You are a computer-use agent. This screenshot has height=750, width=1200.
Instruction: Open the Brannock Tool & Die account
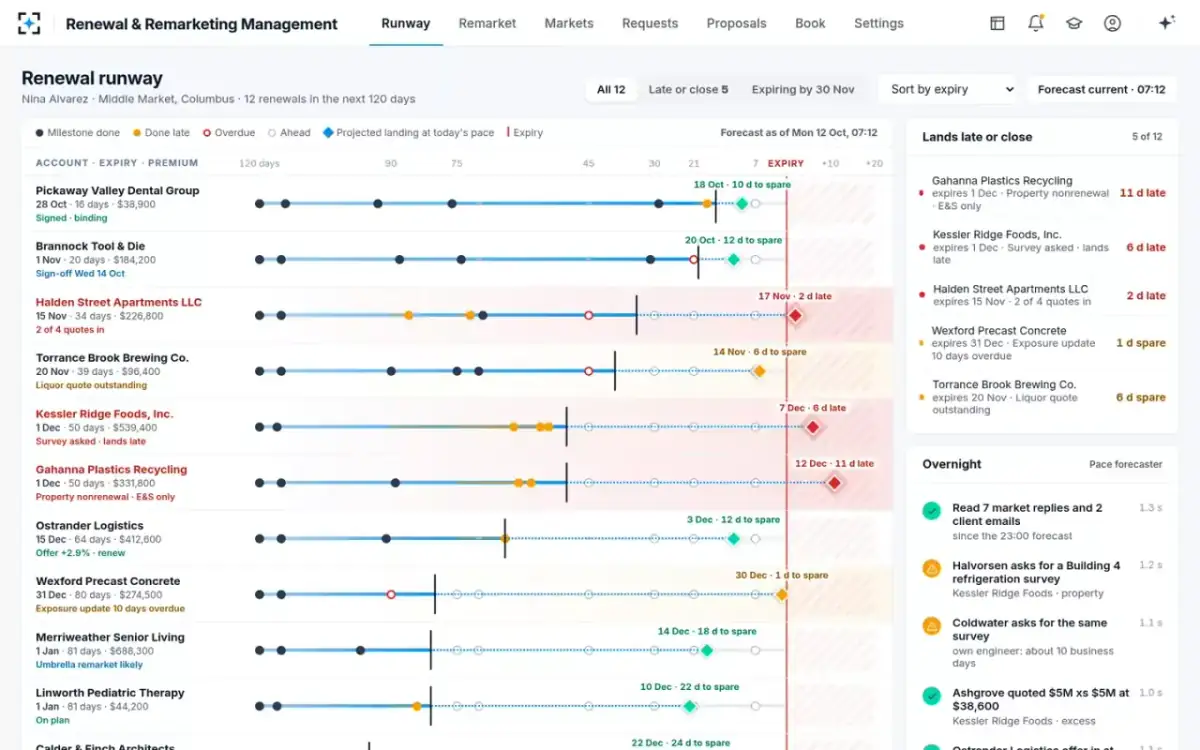coord(90,246)
